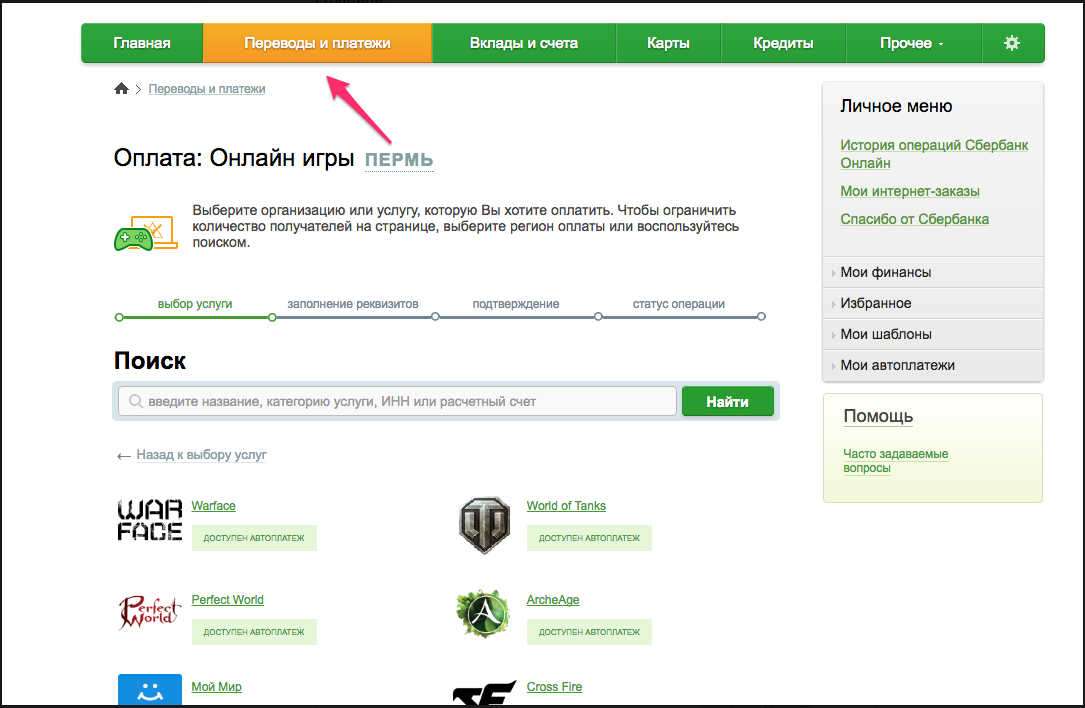Click заполнение реквизитов progress step

[353, 304]
